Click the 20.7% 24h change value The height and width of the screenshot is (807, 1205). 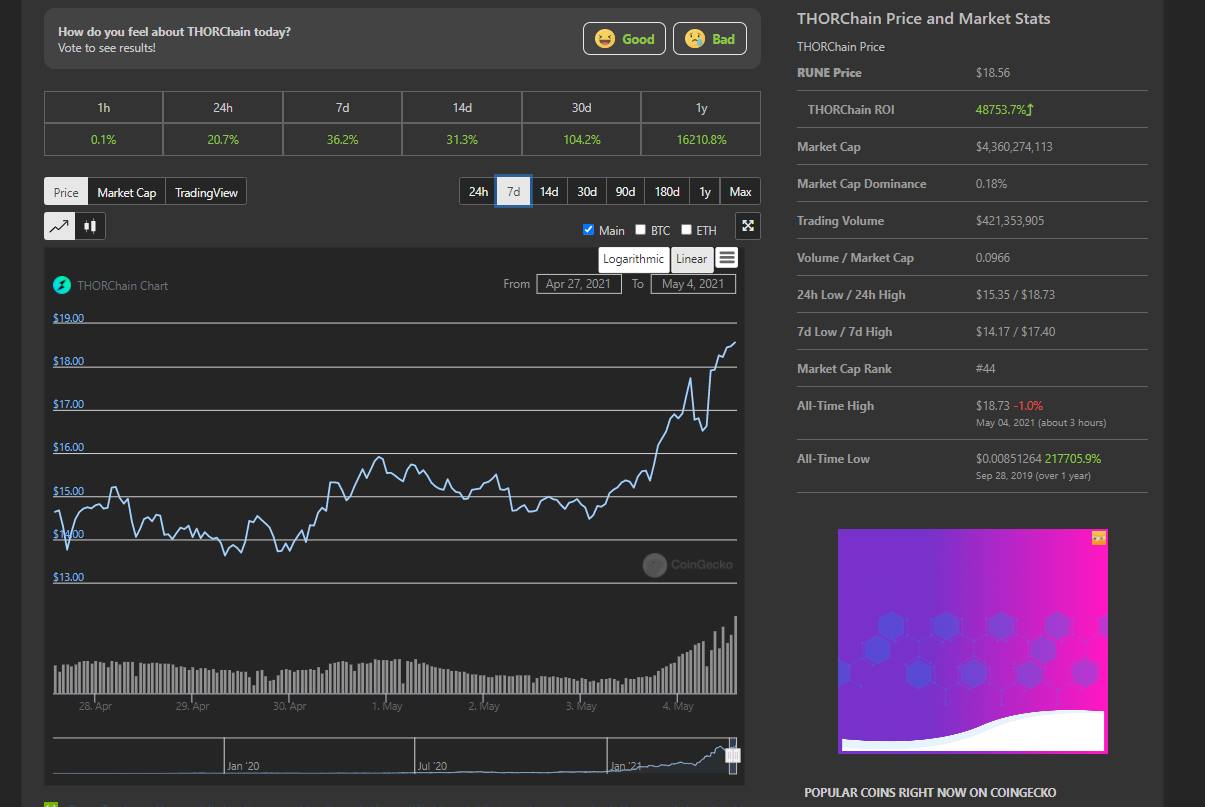[x=223, y=139]
